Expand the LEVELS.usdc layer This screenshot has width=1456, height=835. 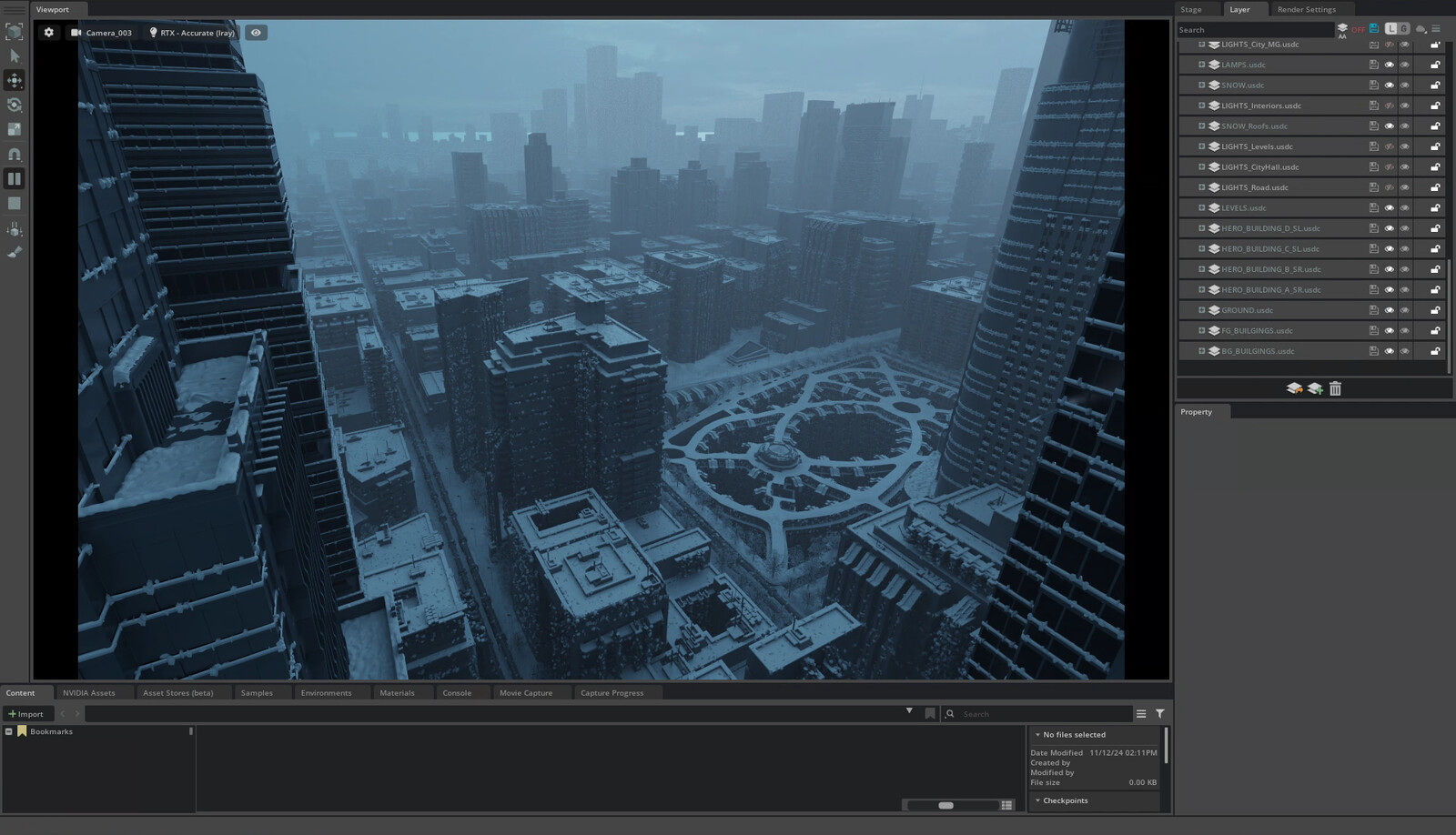click(x=1201, y=207)
